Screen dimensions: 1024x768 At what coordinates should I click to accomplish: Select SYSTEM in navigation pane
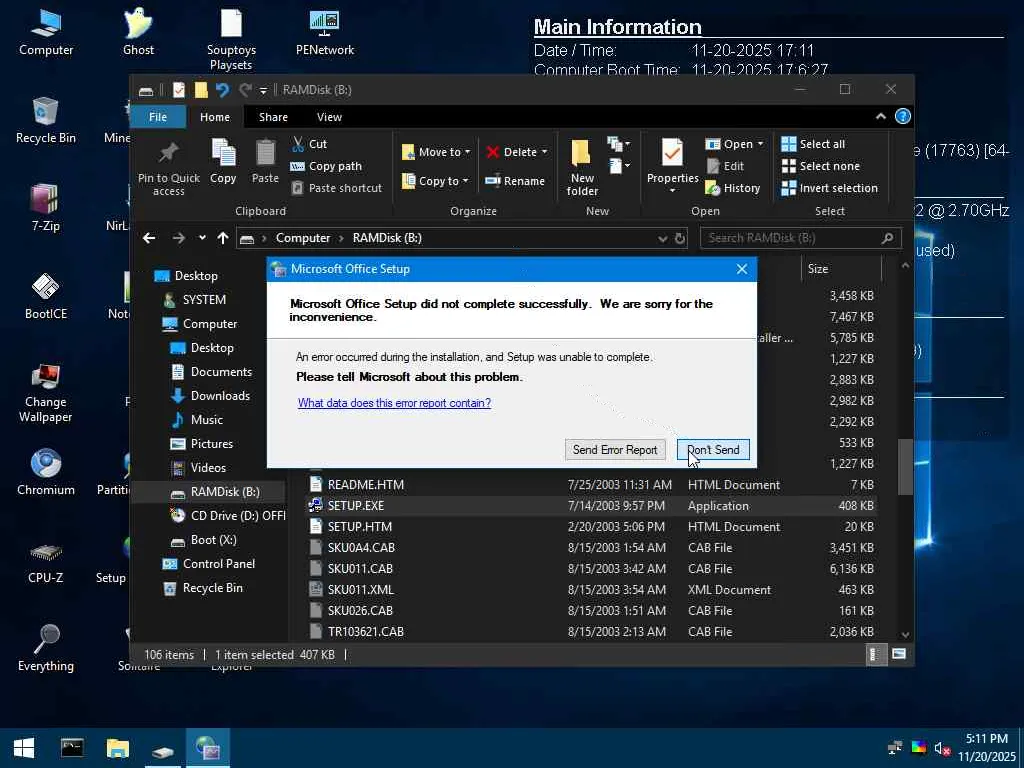click(x=204, y=300)
